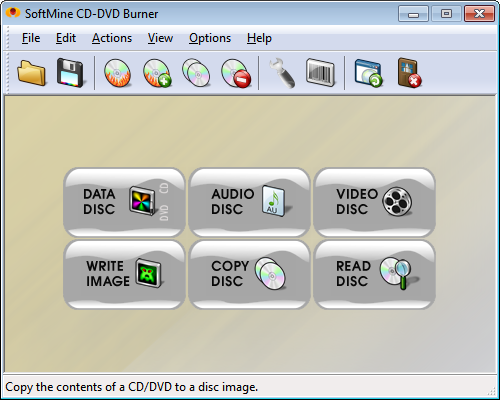Screen dimensions: 500x400
Task: Open the View menu
Action: tap(160, 38)
